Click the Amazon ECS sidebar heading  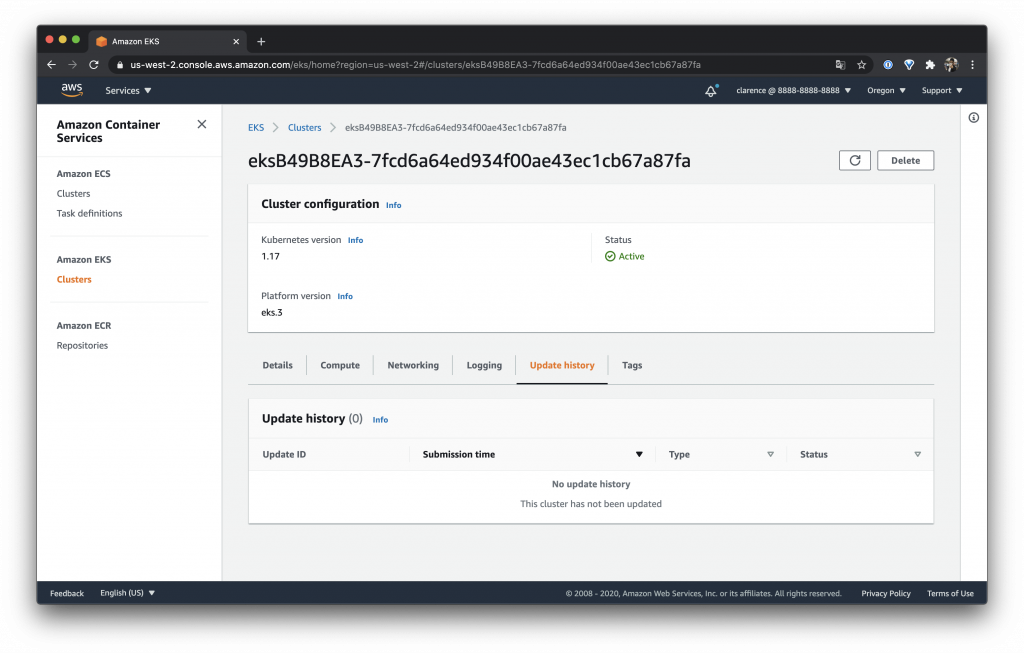[84, 174]
